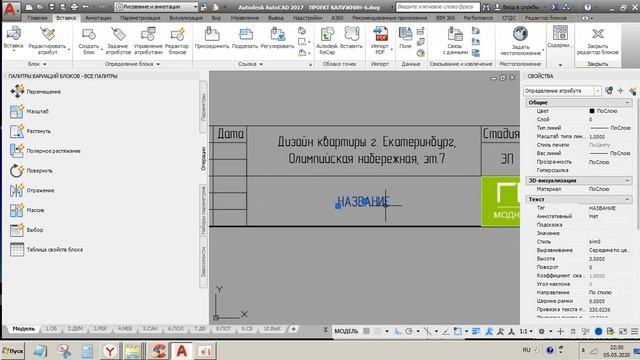Viewport: 640px width, 360px height.
Task: Open the Управление ribbon tab
Action: click(244, 18)
